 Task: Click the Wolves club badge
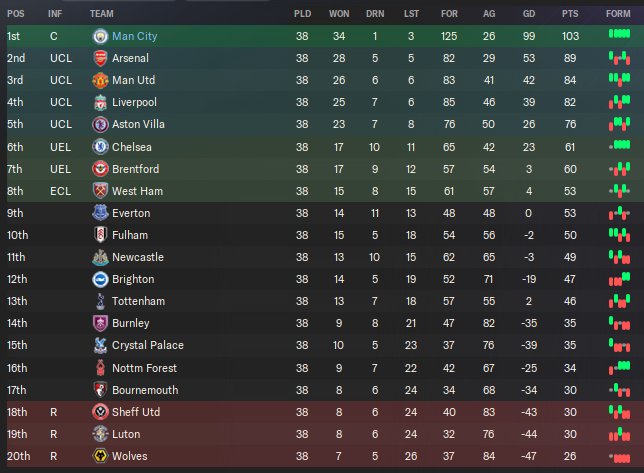point(100,456)
